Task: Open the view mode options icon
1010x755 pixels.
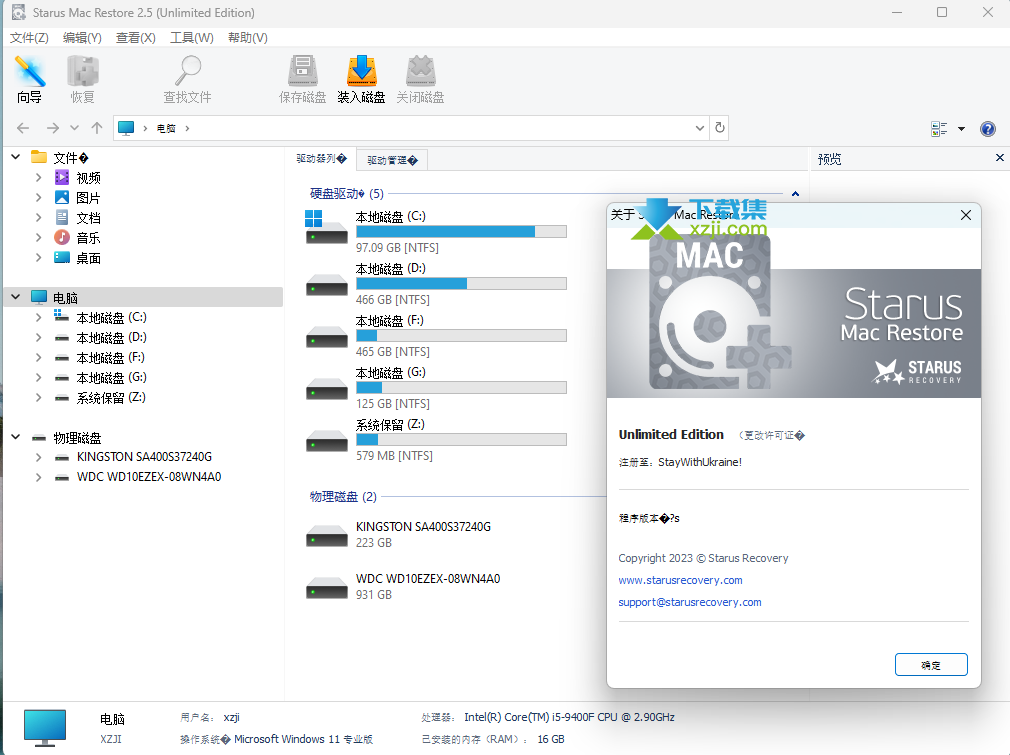Action: [x=939, y=129]
